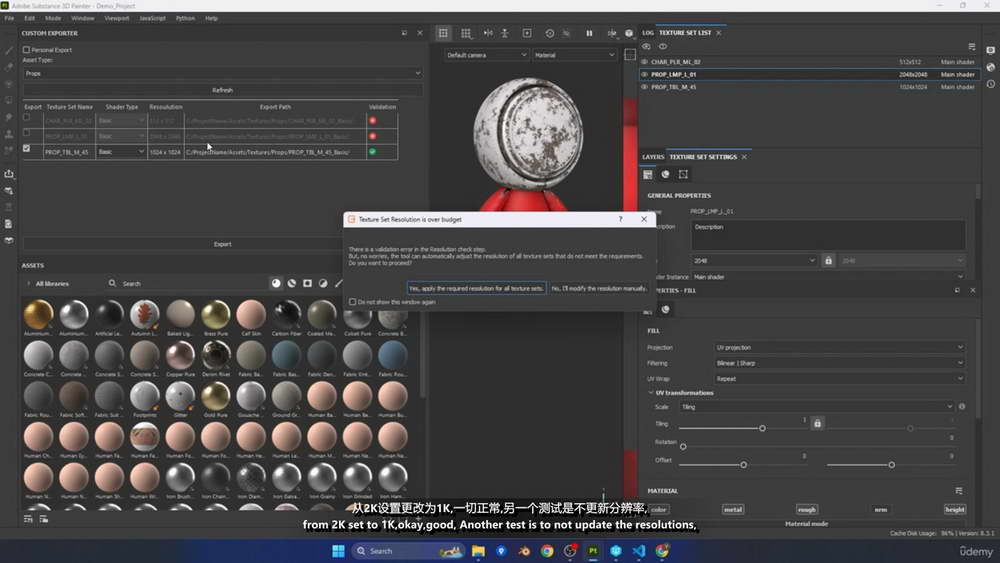This screenshot has width=1000, height=563.
Task: Filter assets by textures square icon
Action: tap(307, 283)
